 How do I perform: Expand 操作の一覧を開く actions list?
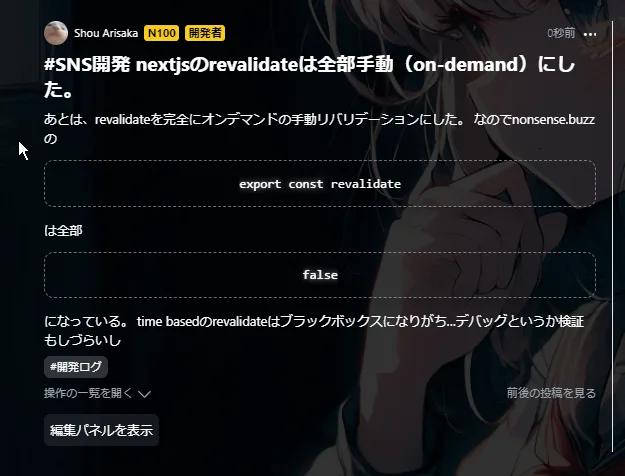(x=97, y=393)
